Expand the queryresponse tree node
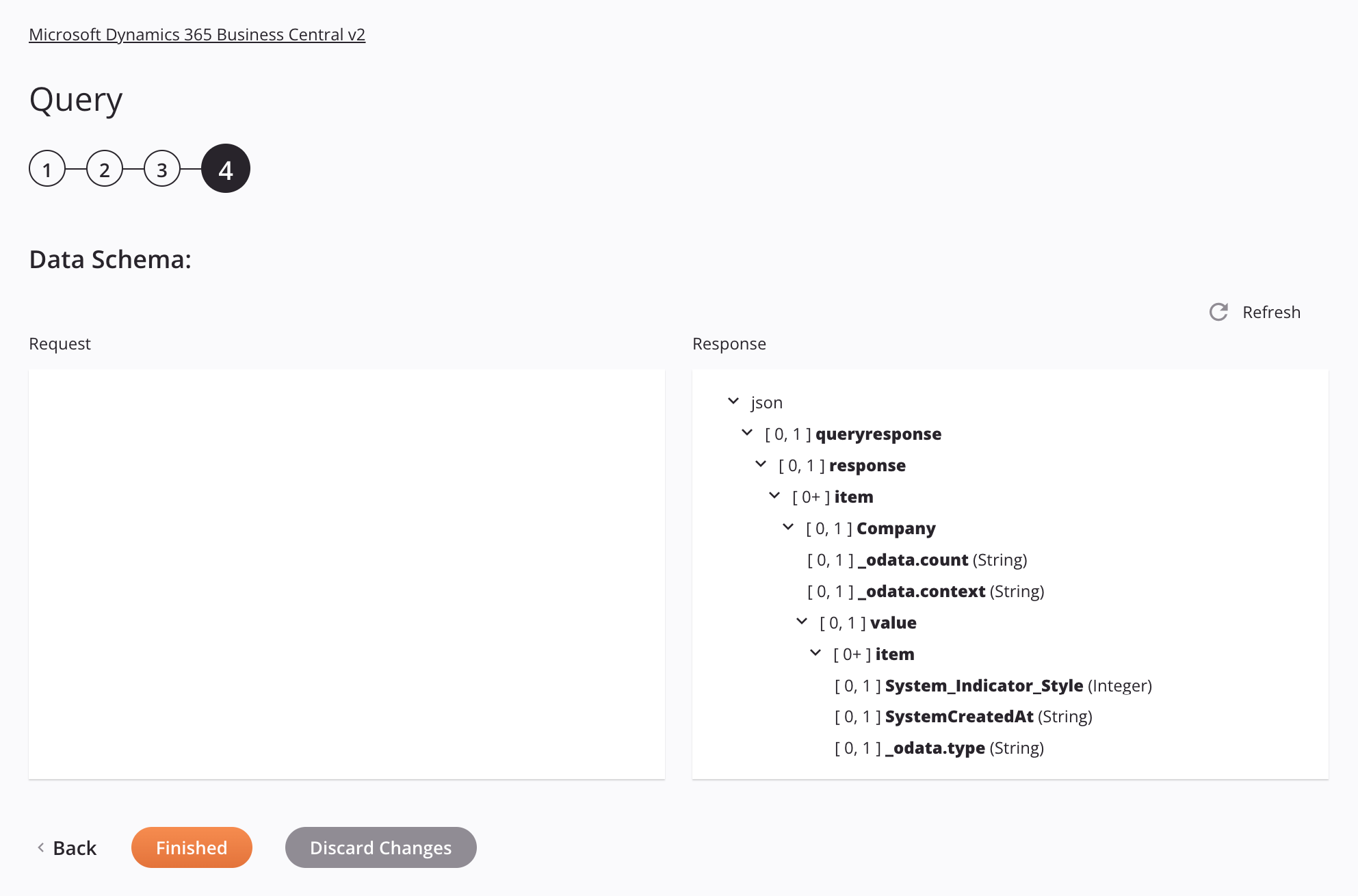 coord(748,432)
